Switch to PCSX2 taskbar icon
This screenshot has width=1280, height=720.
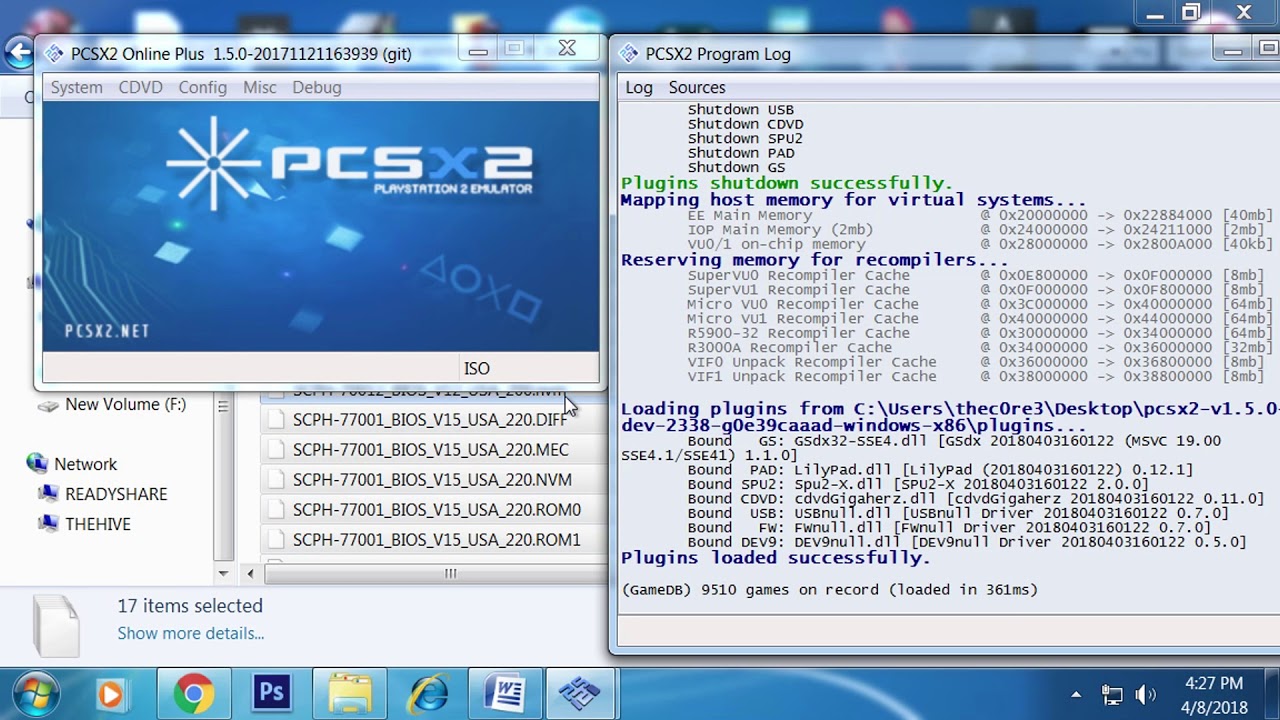pos(583,694)
